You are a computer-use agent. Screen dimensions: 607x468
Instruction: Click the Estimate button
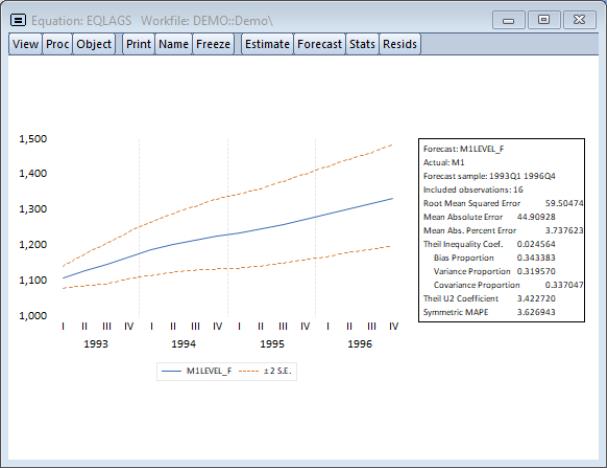(267, 44)
